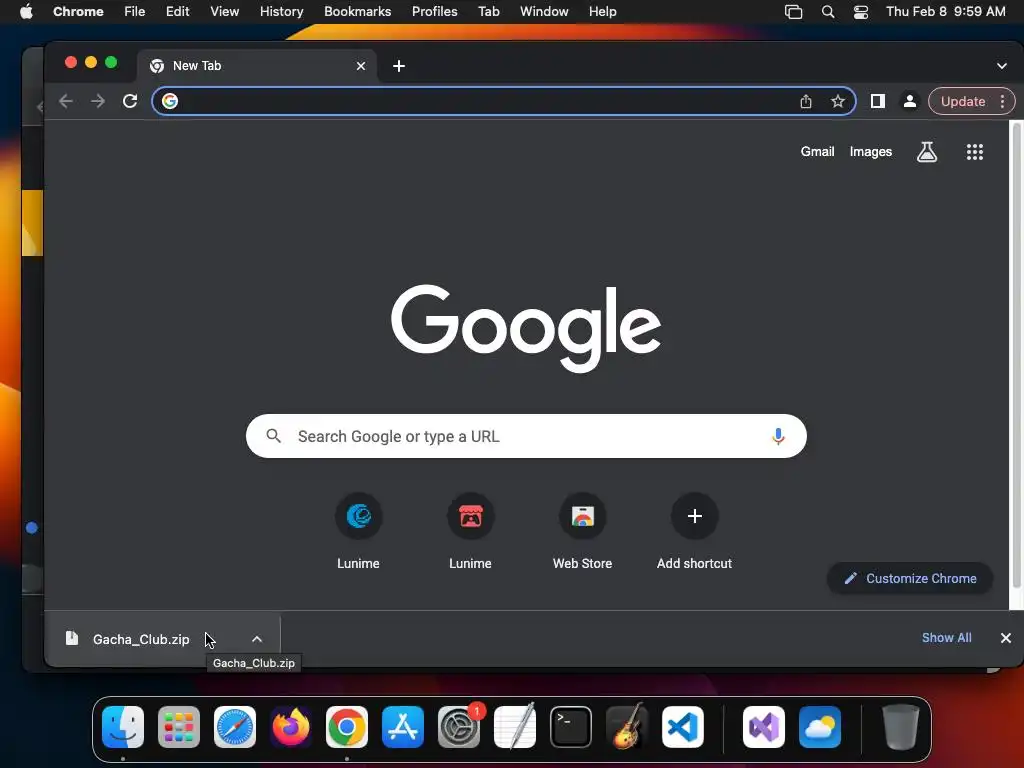Screen dimensions: 1024x768
Task: Click the date and time in menu bar
Action: pos(946,12)
